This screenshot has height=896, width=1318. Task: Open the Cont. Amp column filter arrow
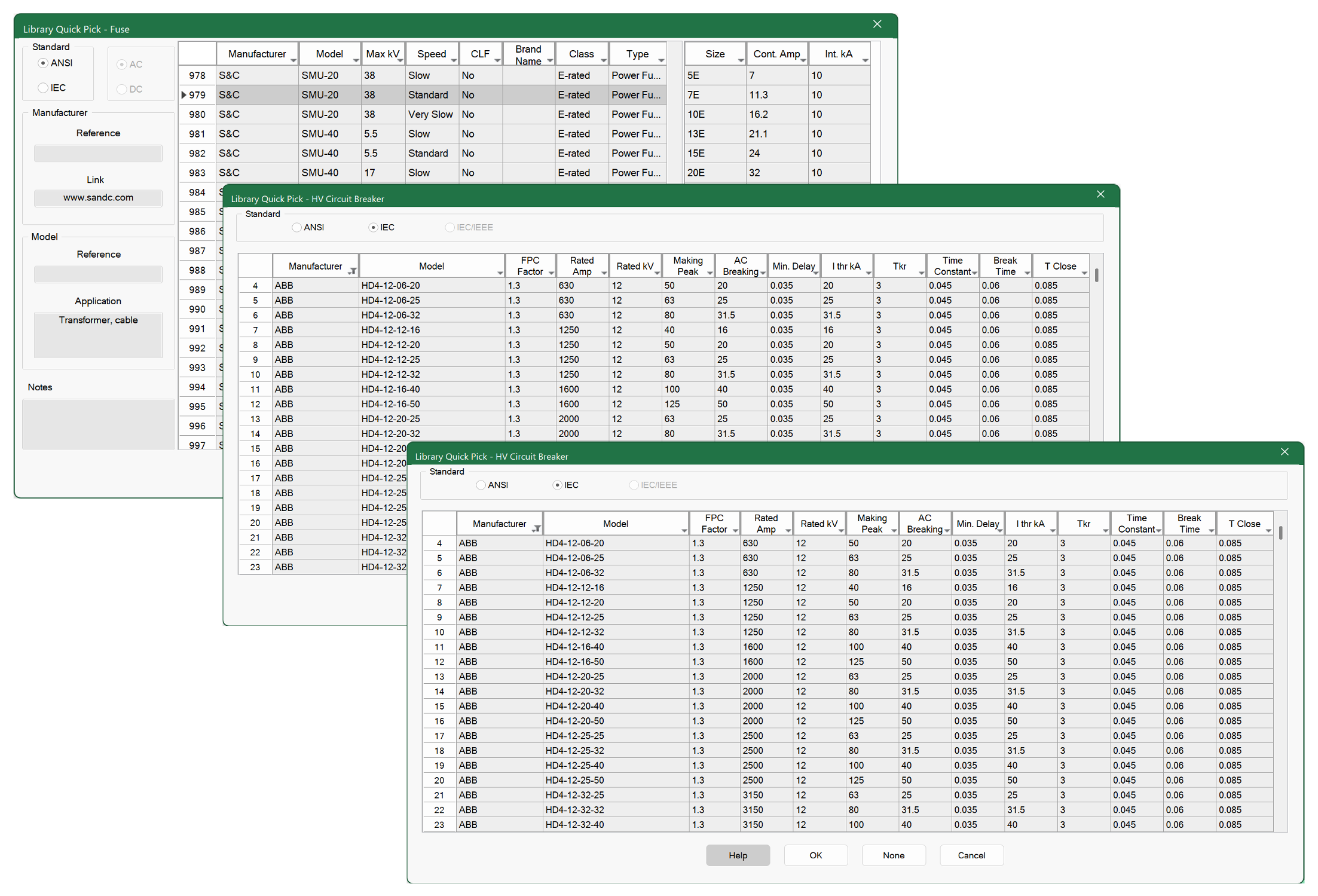[x=803, y=60]
